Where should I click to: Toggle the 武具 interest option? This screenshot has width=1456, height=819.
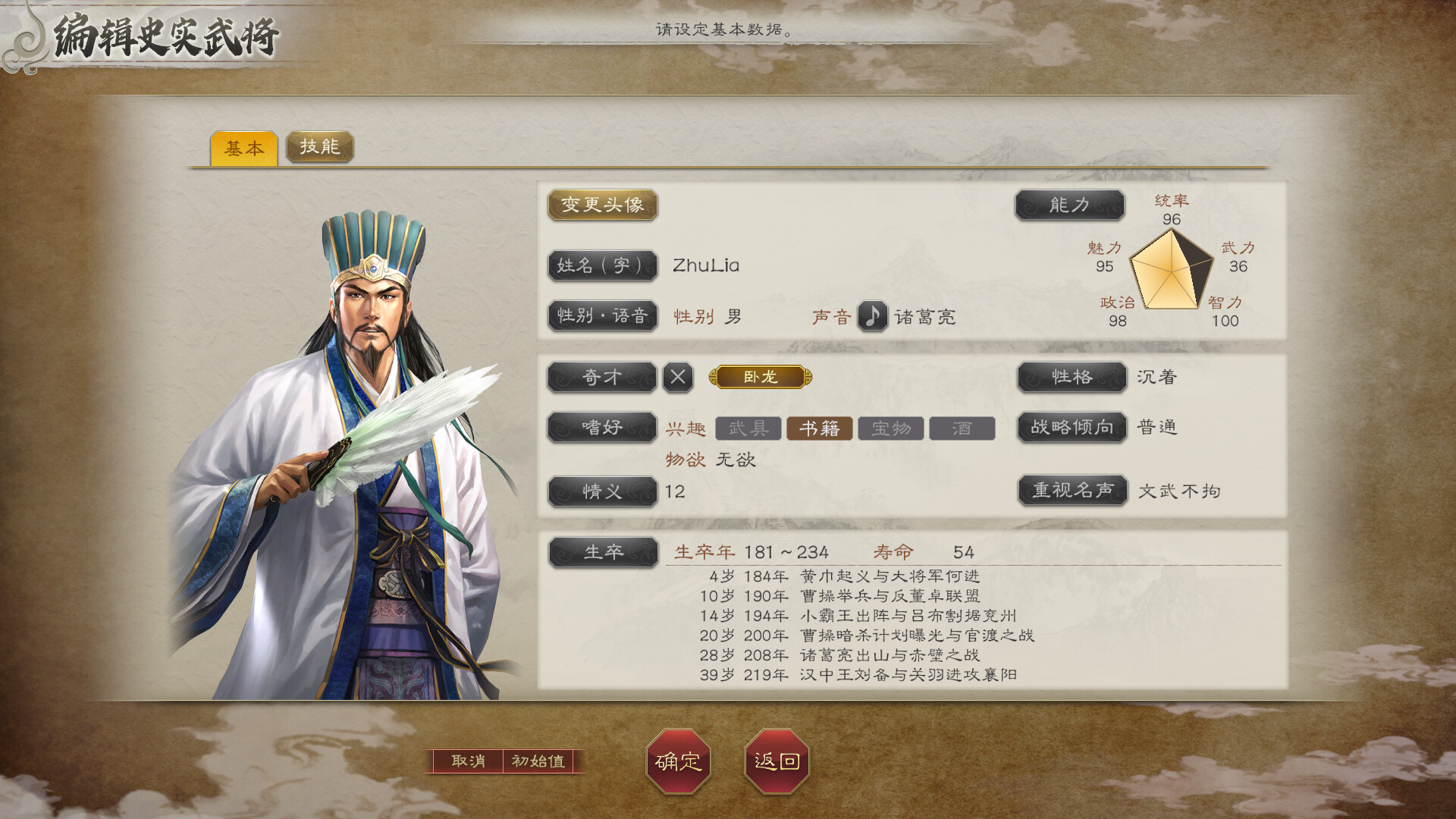tap(748, 428)
